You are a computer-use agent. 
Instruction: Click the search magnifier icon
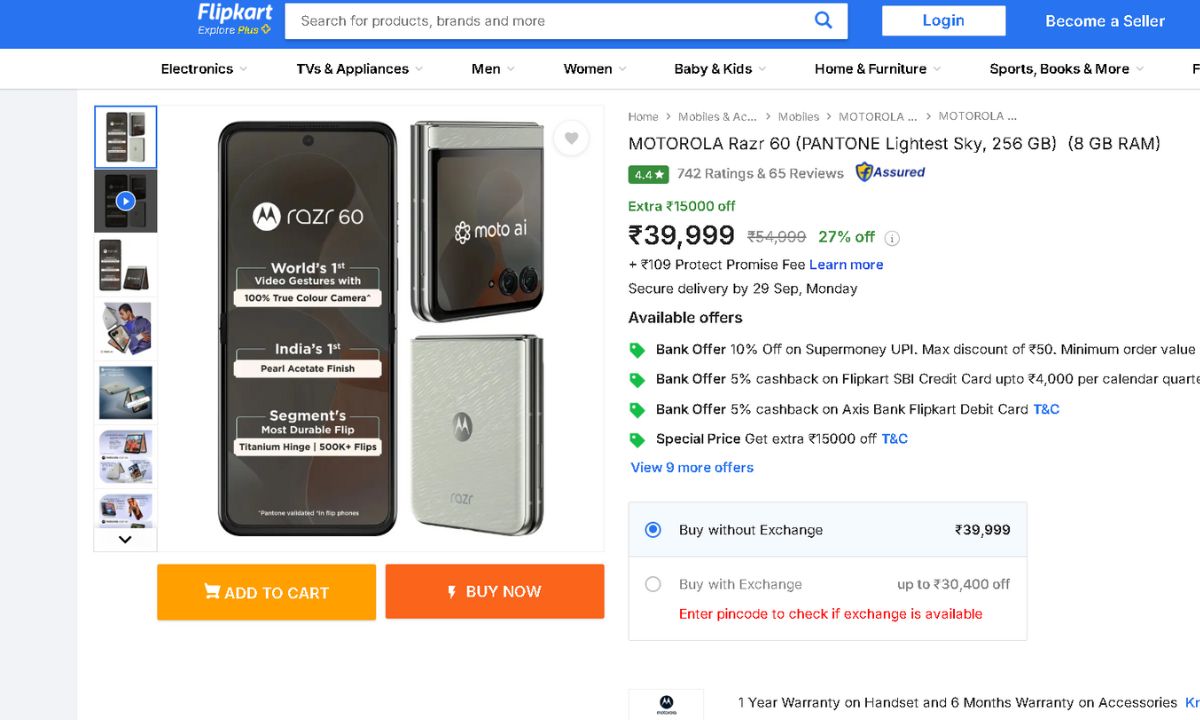(823, 20)
